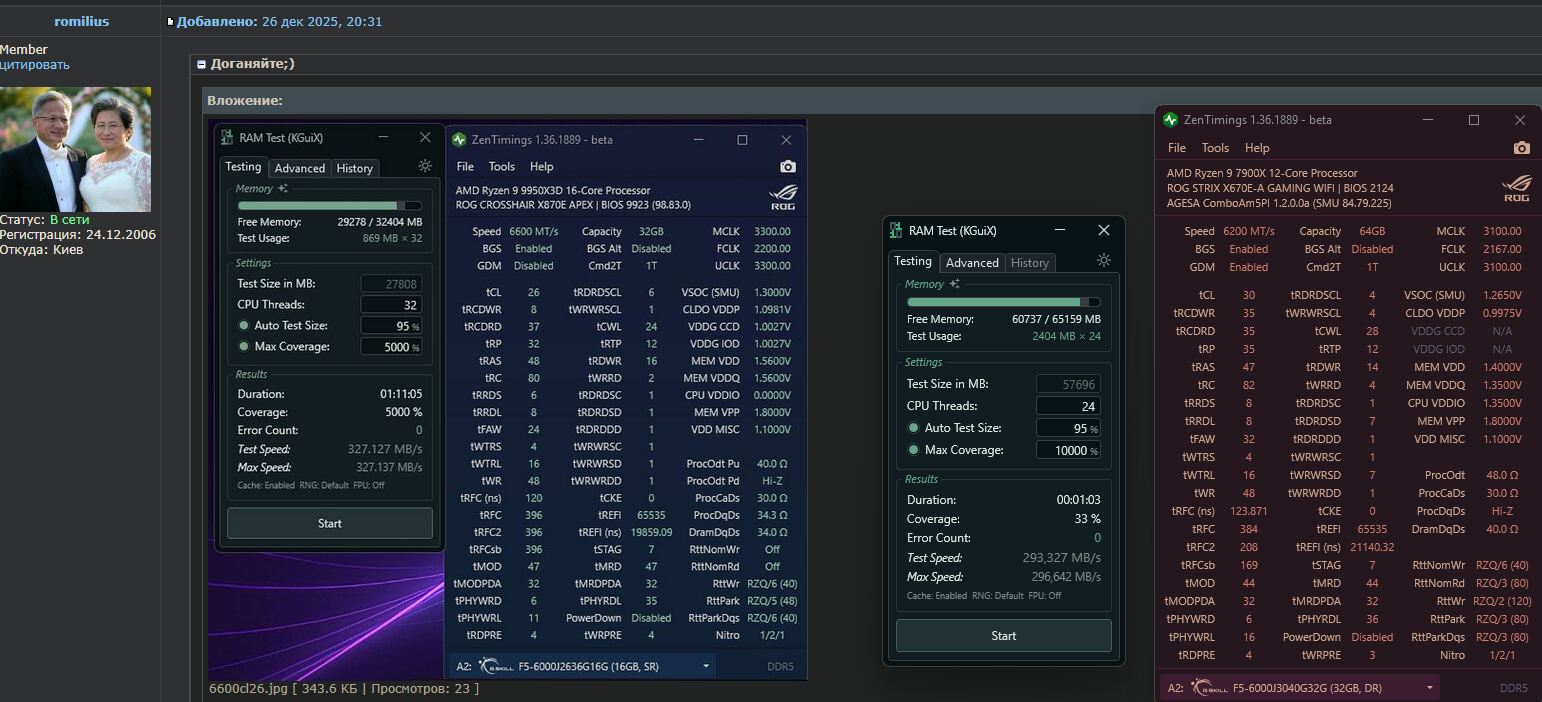Click Auto Test Size 95 % field, 24-thread window

(x=1068, y=428)
